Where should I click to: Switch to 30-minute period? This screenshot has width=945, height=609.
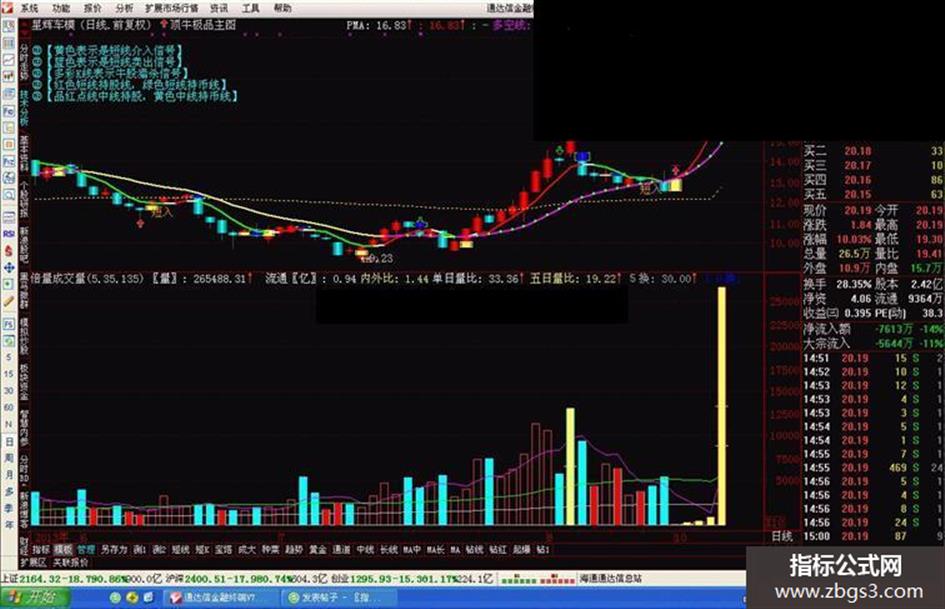coord(8,391)
